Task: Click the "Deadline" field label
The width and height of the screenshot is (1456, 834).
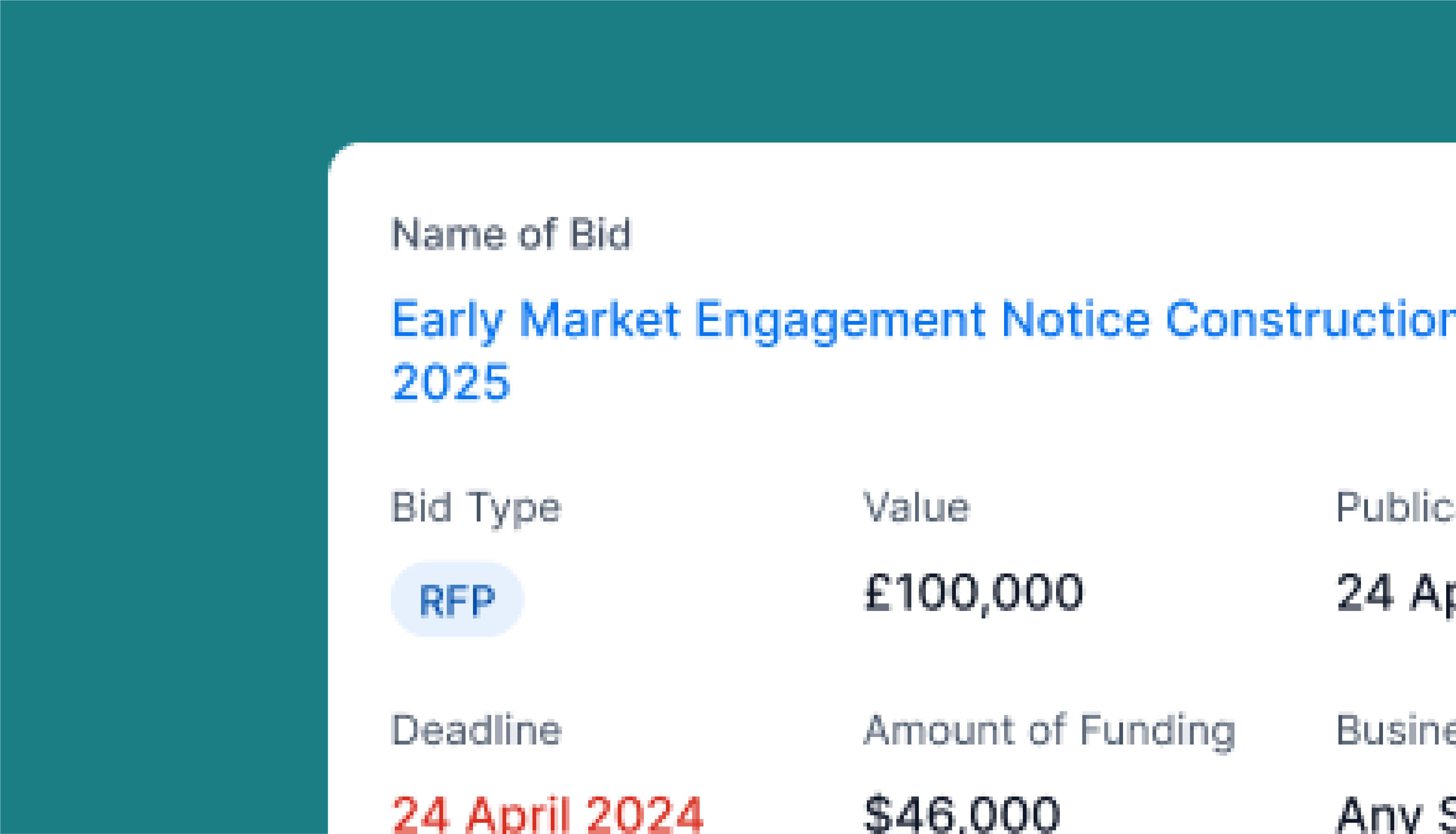Action: (x=476, y=730)
